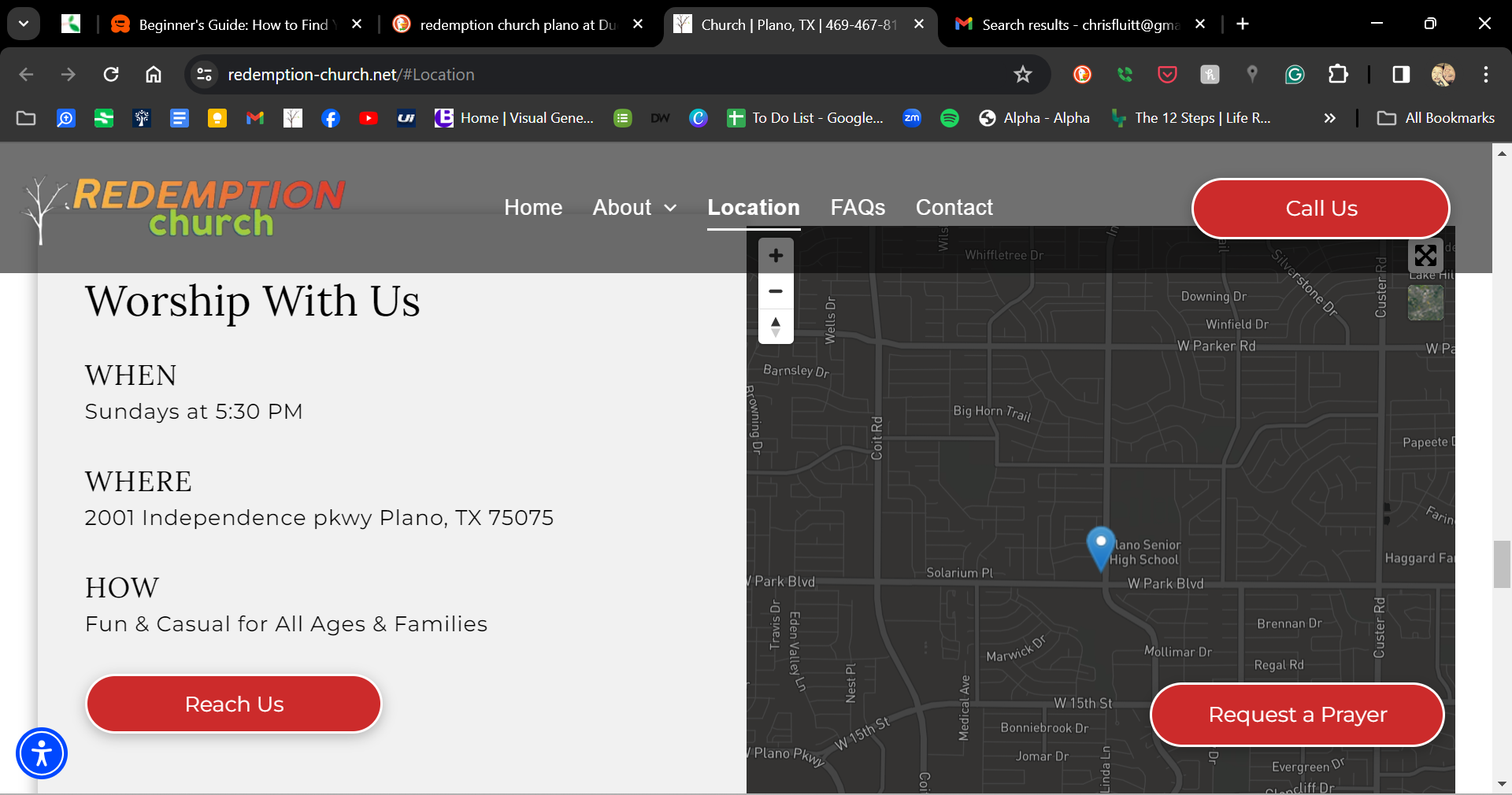Open the accessibility widget icon

(42, 753)
